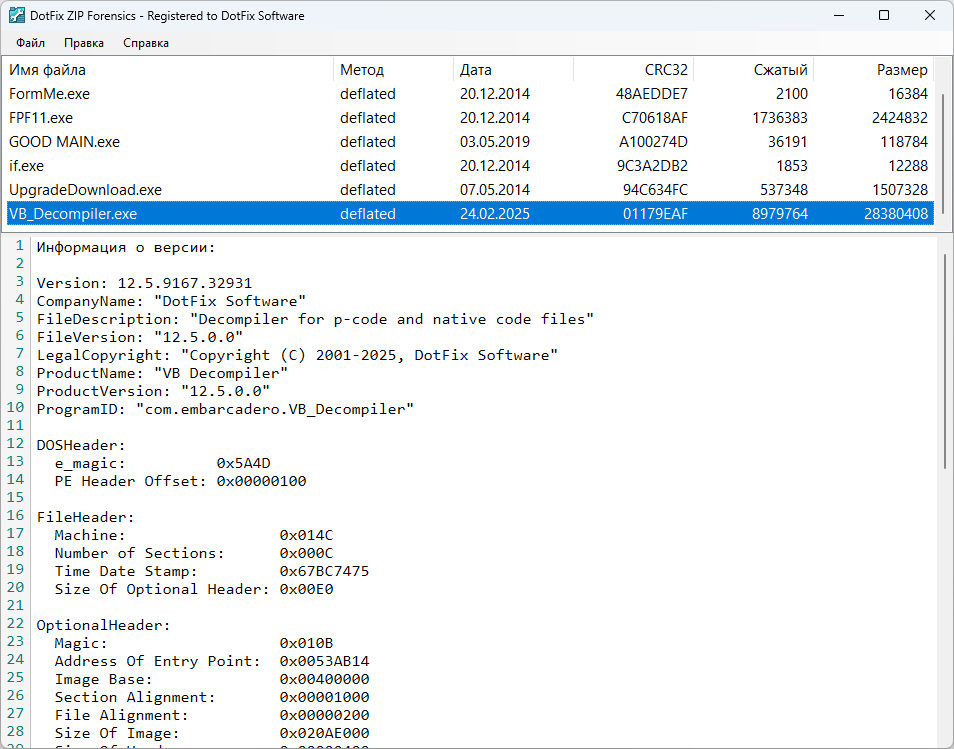Image resolution: width=954 pixels, height=749 pixels.
Task: Click the compressed size 1736383
Action: (780, 117)
